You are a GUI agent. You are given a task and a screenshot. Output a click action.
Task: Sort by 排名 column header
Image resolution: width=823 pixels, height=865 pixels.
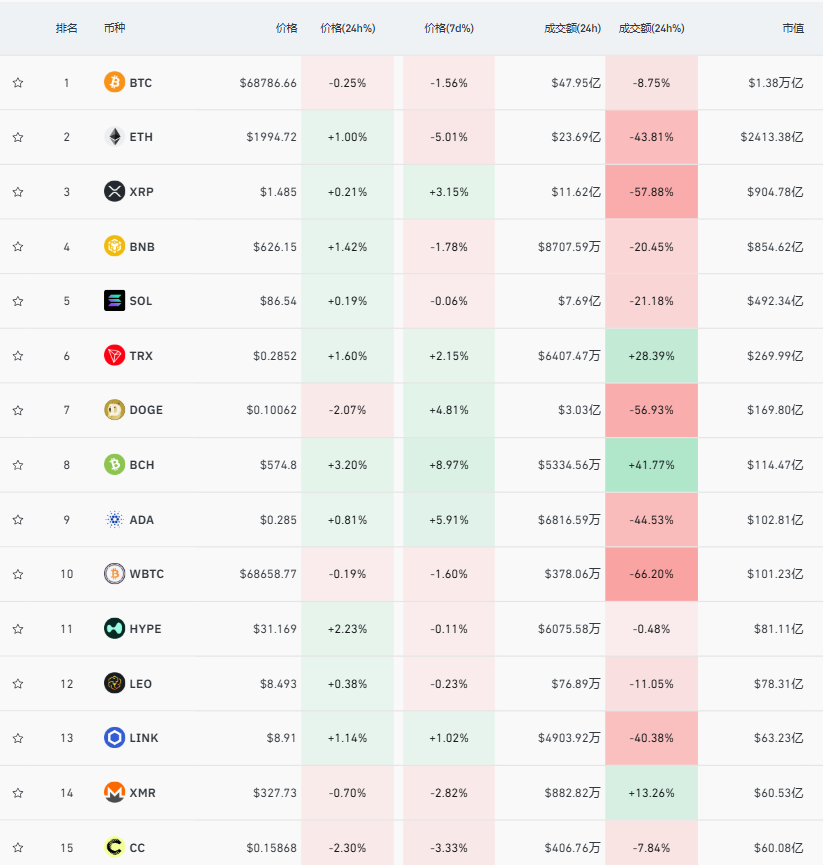[x=66, y=28]
